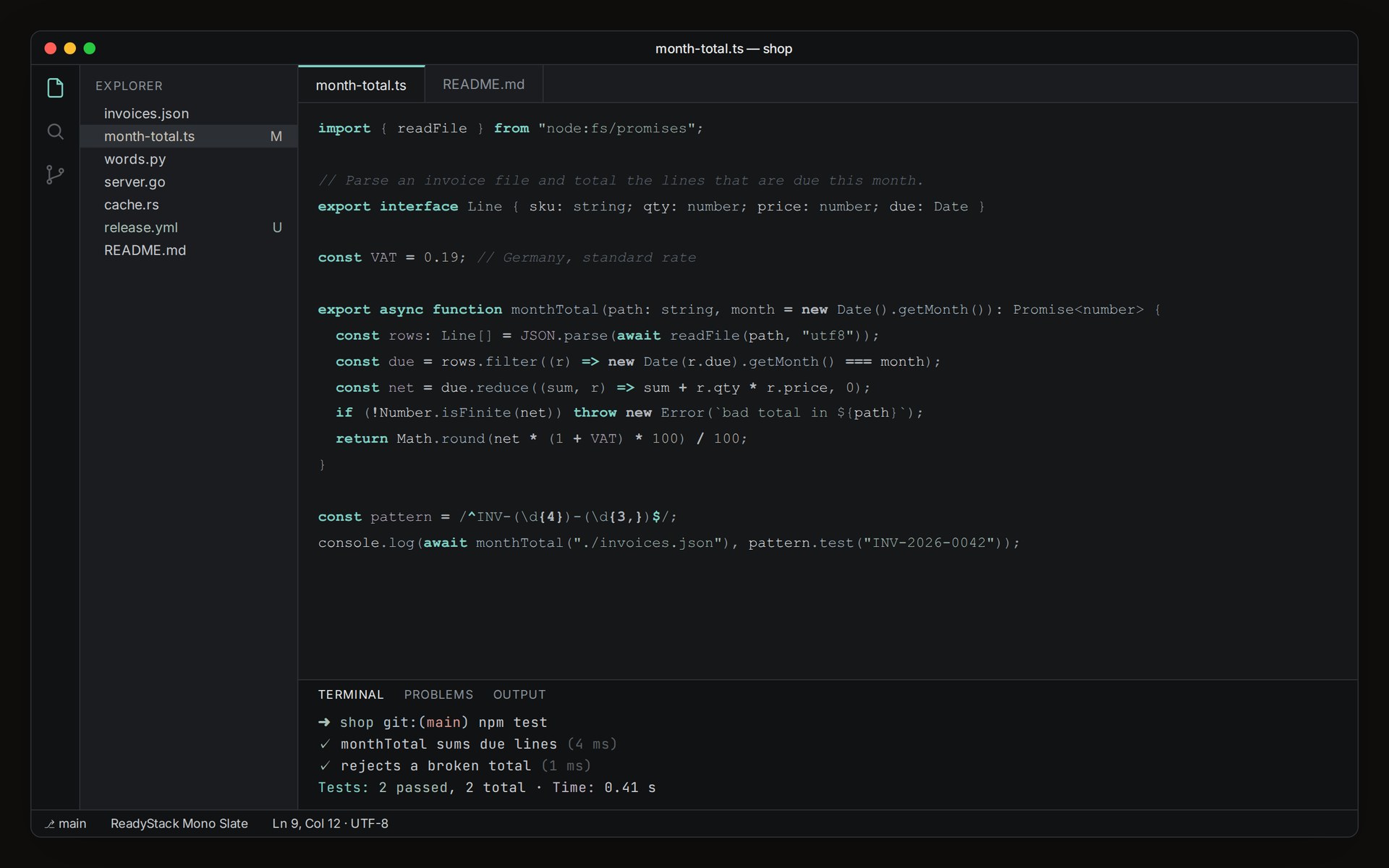This screenshot has height=868, width=1389.
Task: Click the const pattern regex line
Action: tap(498, 516)
